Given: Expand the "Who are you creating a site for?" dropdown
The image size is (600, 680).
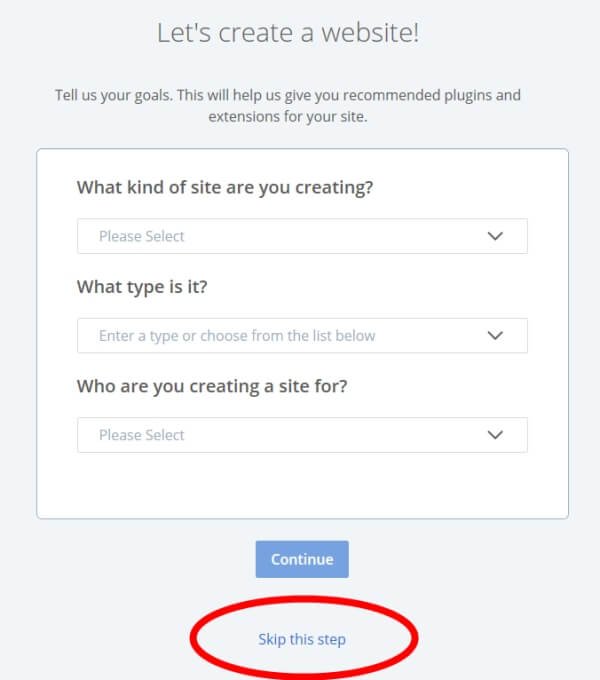Looking at the screenshot, I should pyautogui.click(x=300, y=435).
